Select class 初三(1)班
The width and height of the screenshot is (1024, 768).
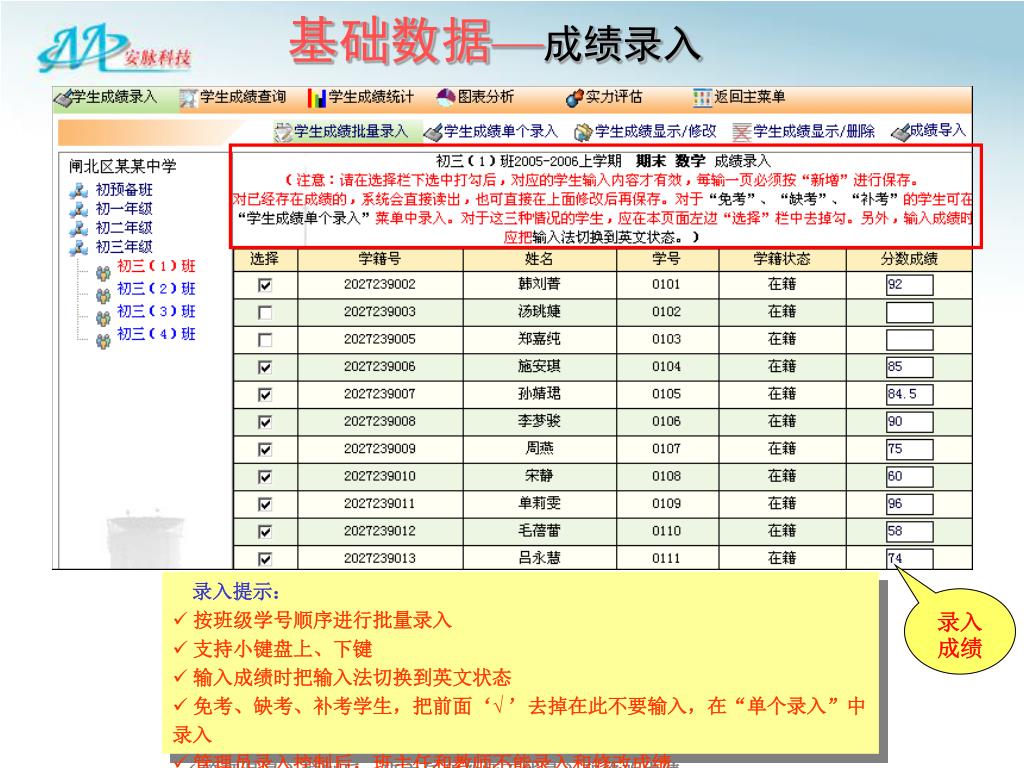click(156, 266)
